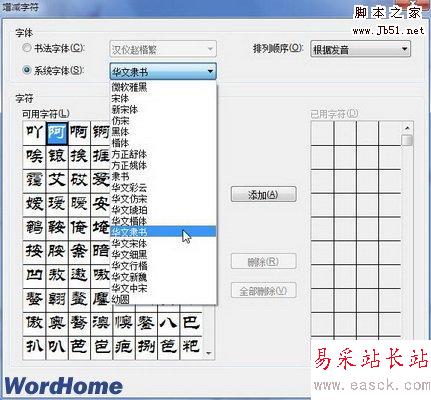Select the 书法字体(C) radio button

coord(26,48)
